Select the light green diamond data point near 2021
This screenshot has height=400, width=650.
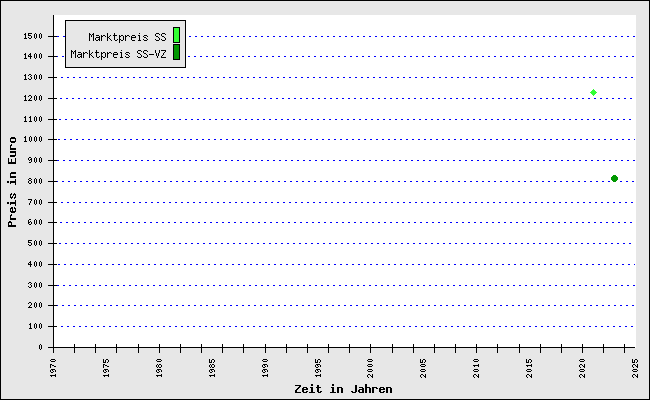593,92
